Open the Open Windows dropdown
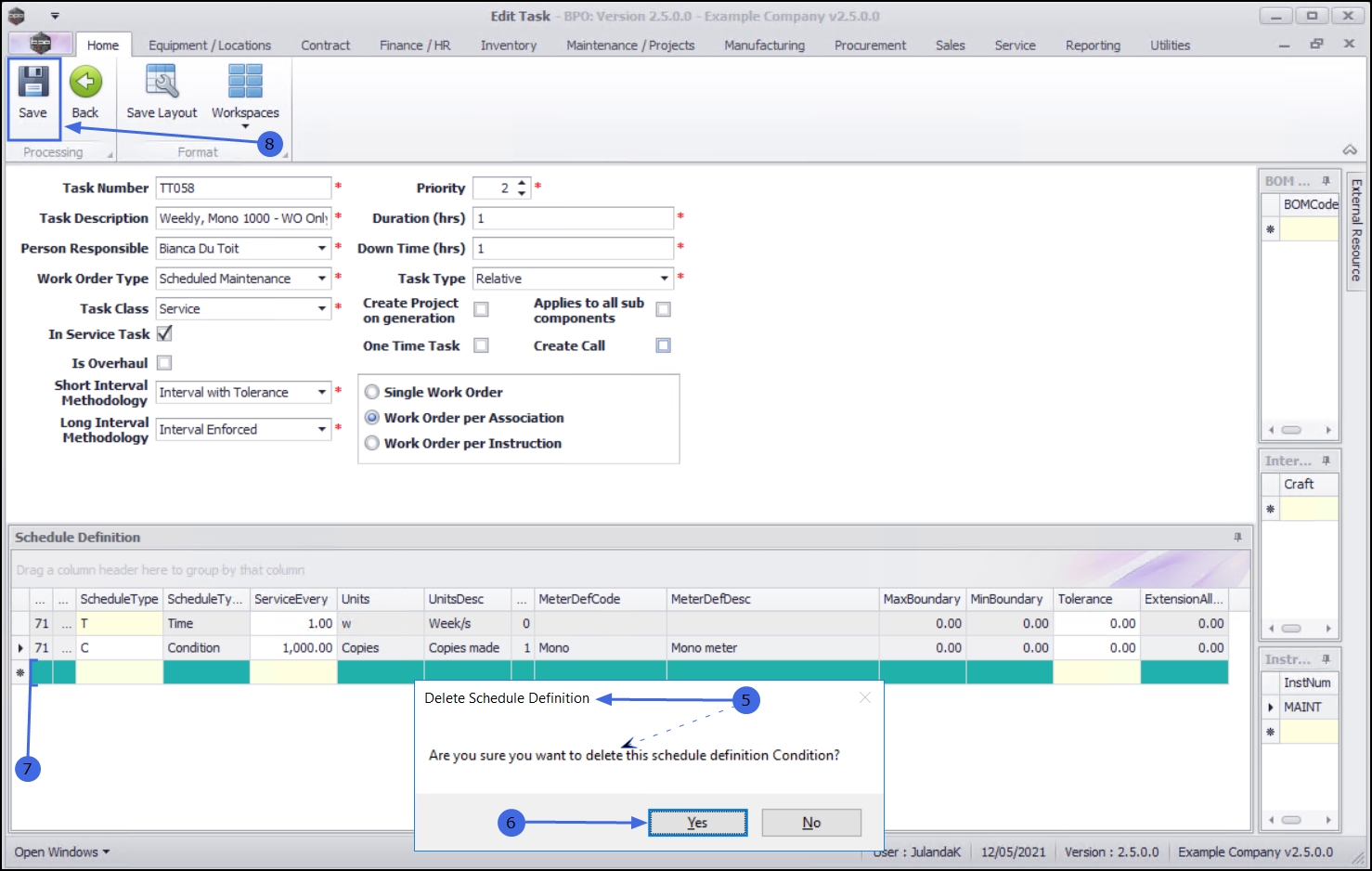Screen dimensions: 1372x871 [61, 851]
